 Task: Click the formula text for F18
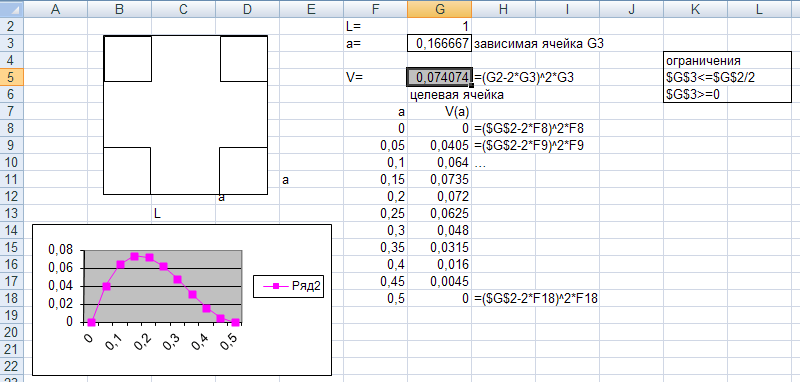coord(535,299)
